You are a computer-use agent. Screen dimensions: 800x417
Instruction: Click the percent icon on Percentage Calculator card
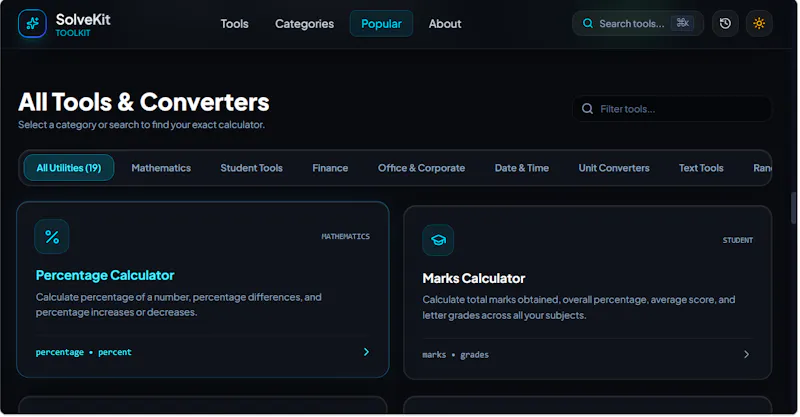52,237
